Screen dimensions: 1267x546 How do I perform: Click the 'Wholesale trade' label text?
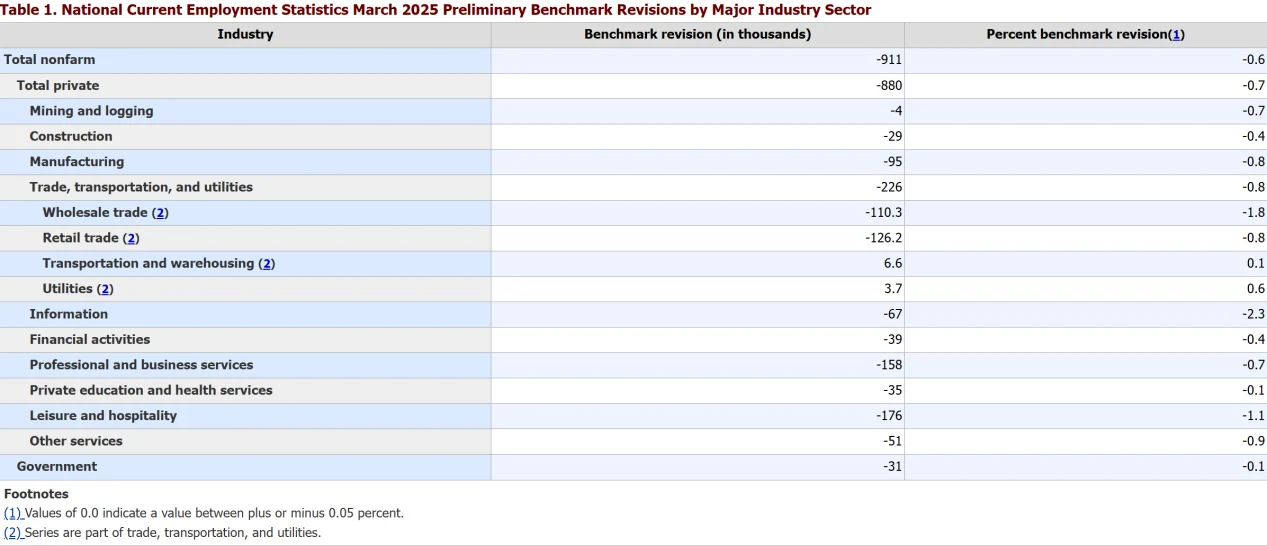(x=95, y=213)
